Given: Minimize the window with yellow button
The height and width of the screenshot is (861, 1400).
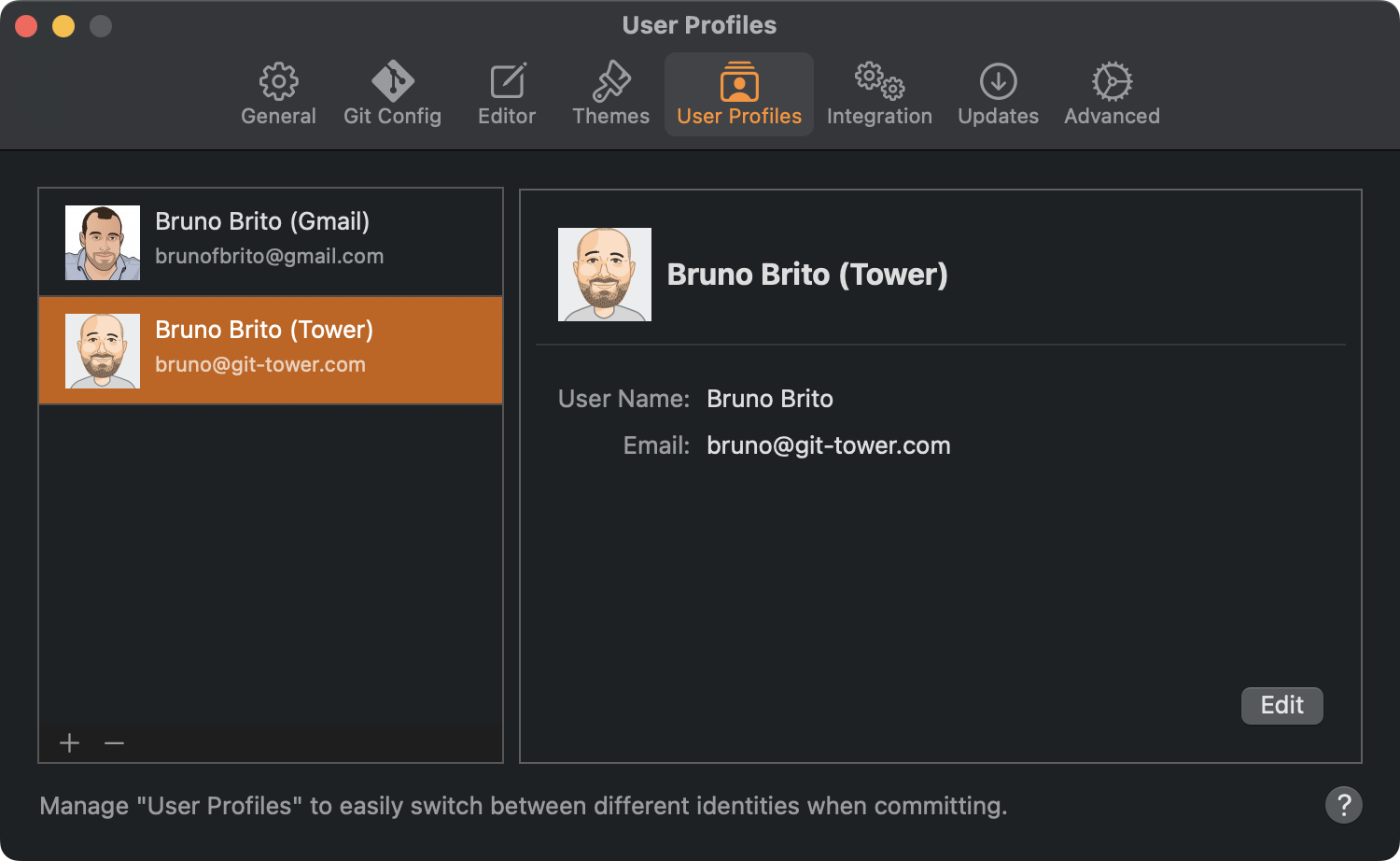Looking at the screenshot, I should click(x=63, y=26).
